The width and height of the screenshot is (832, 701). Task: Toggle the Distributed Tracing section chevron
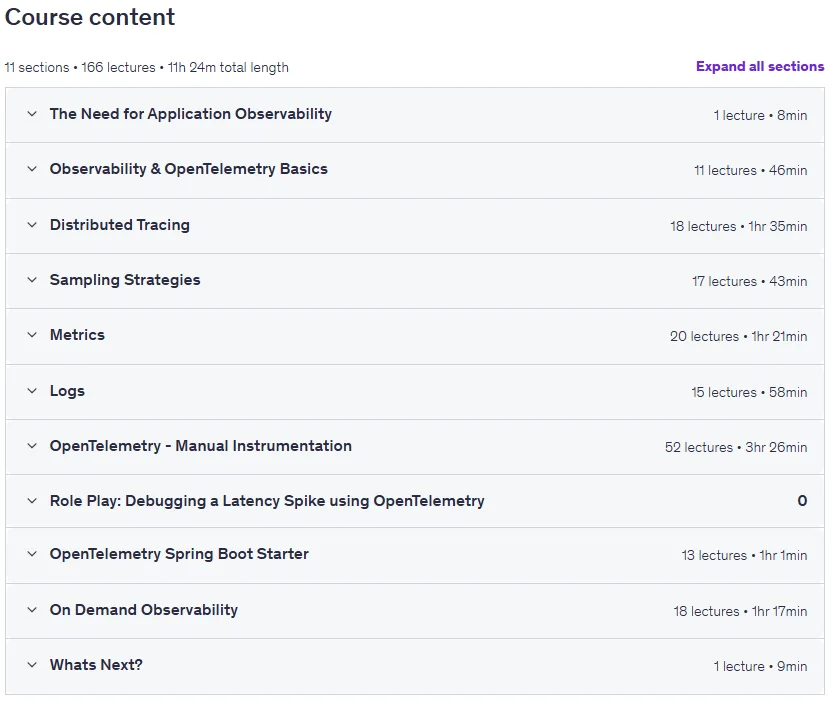pos(32,224)
